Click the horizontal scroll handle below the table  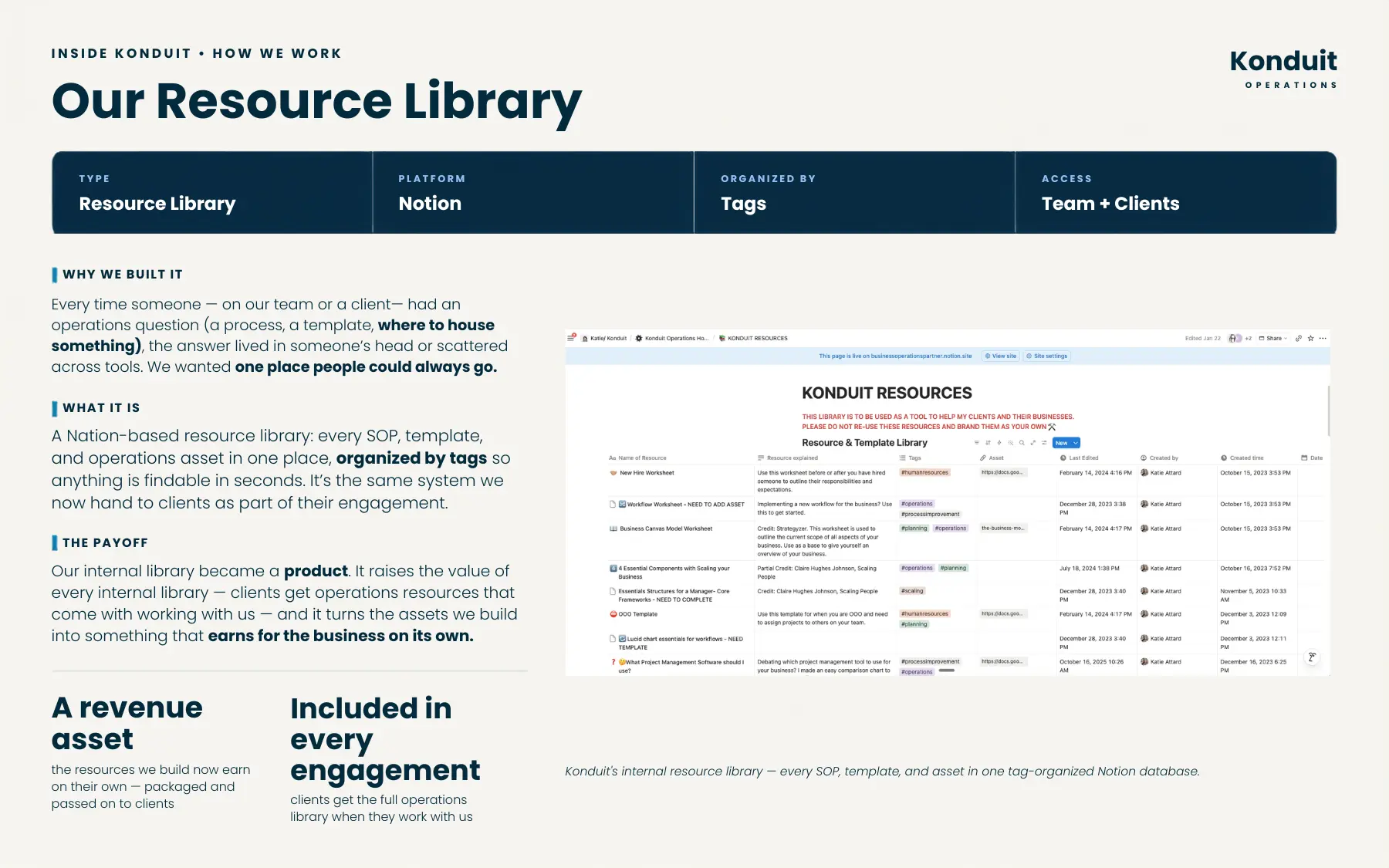click(x=947, y=670)
